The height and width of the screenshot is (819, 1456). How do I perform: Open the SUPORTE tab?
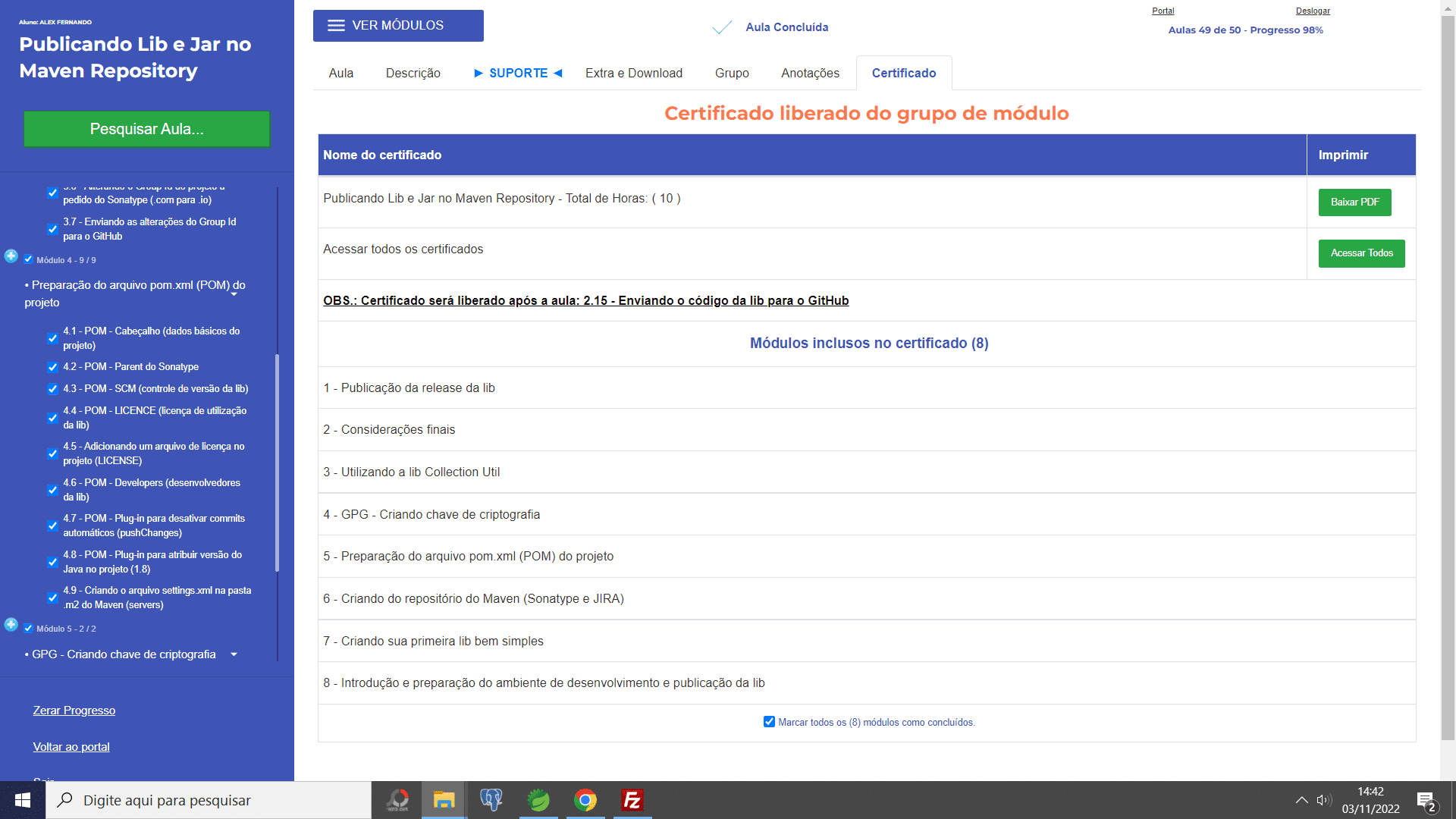tap(519, 73)
